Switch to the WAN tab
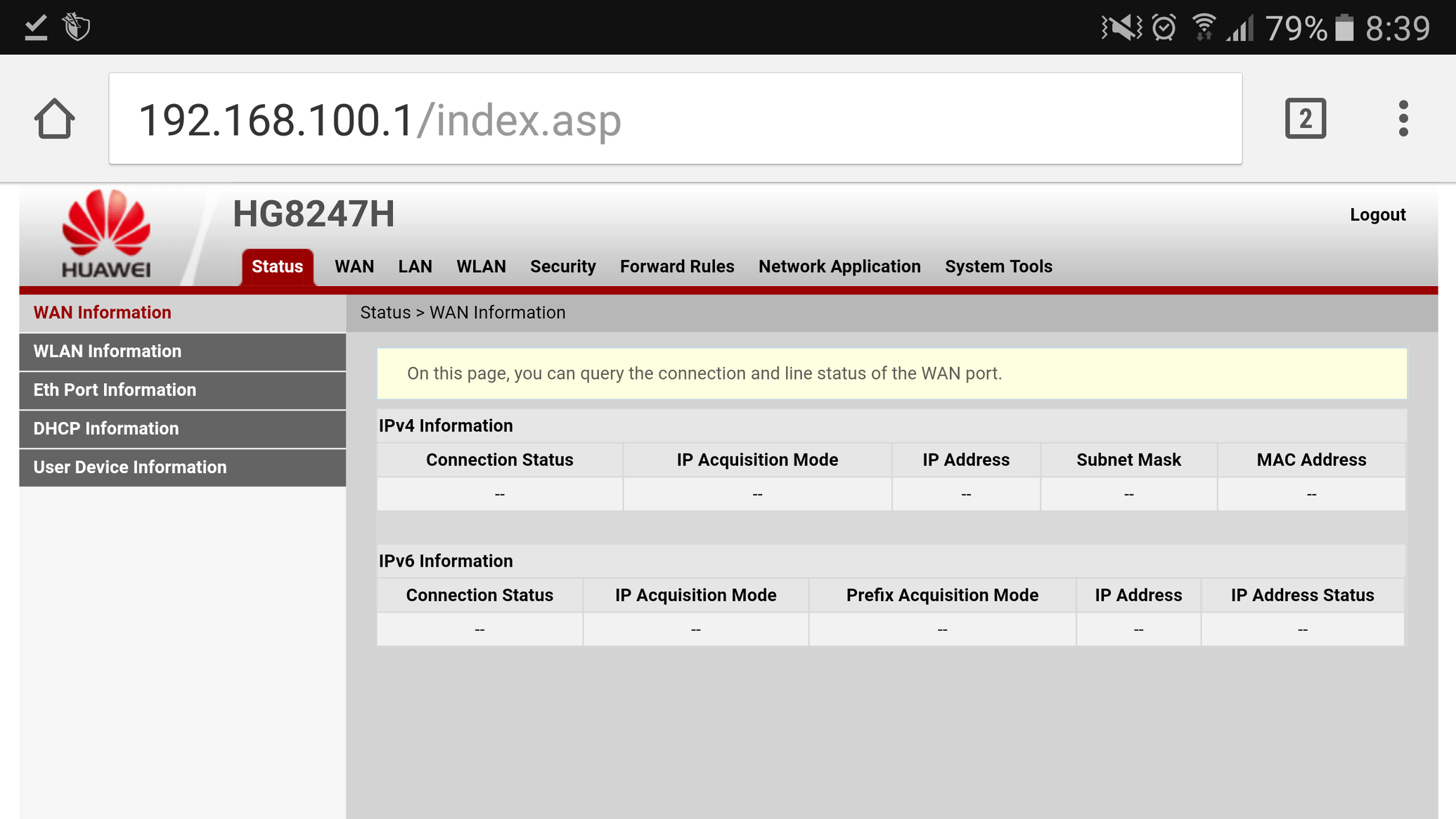1456x819 pixels. (x=354, y=266)
